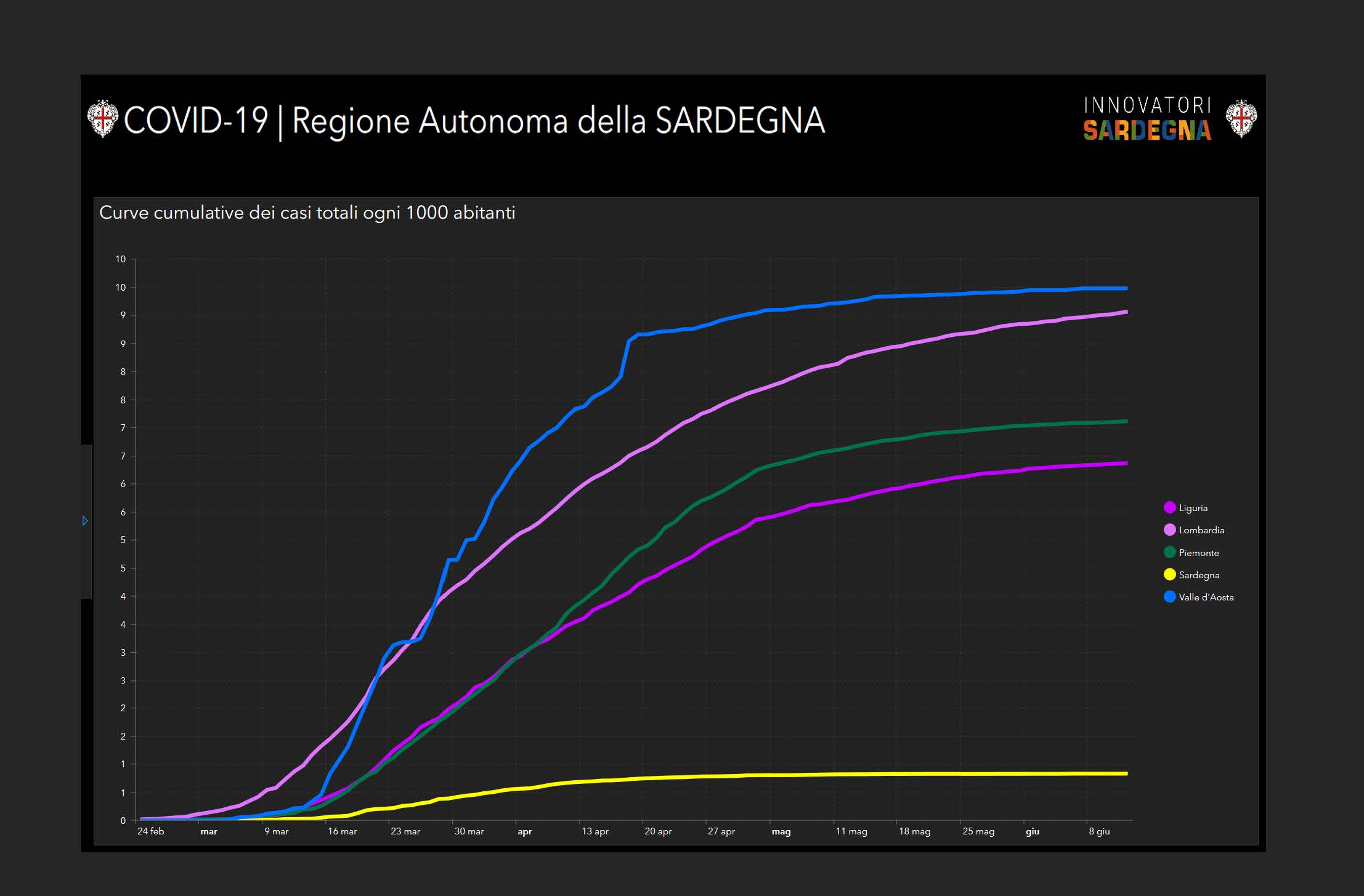Click the '24 feb' date axis label

pos(150,831)
